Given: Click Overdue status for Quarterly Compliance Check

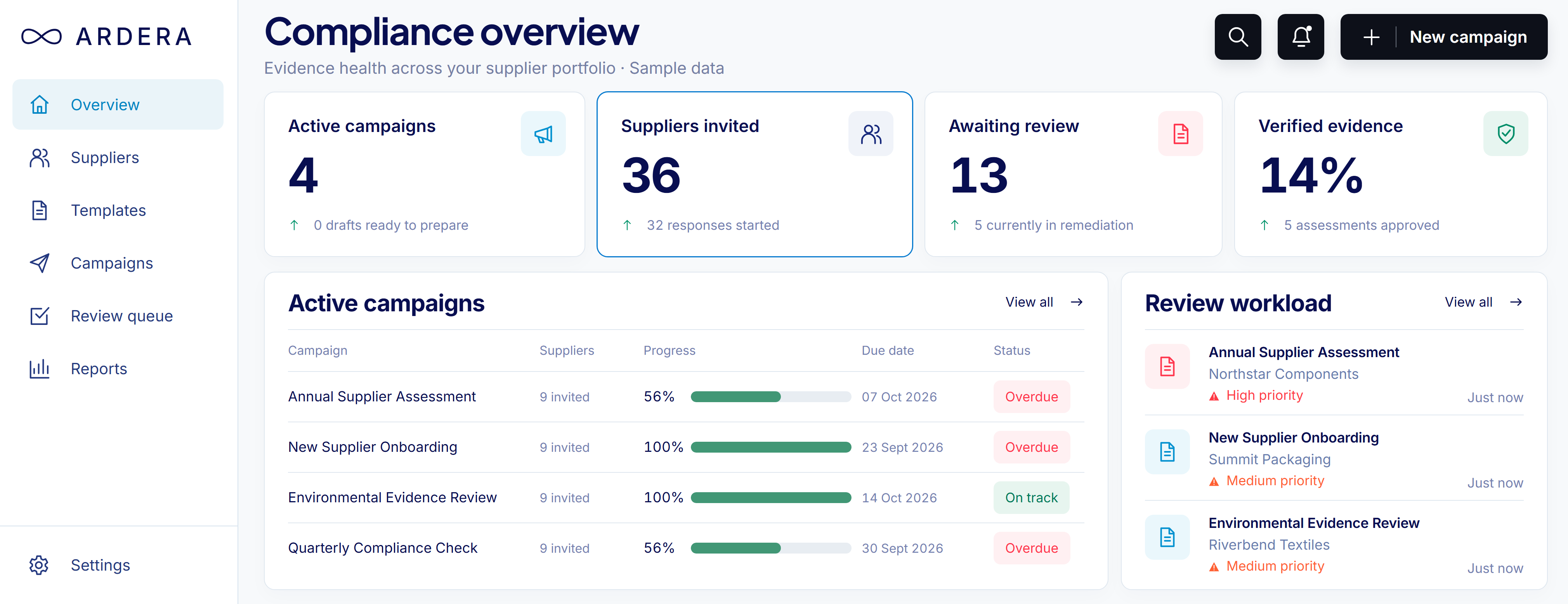Looking at the screenshot, I should (x=1031, y=548).
